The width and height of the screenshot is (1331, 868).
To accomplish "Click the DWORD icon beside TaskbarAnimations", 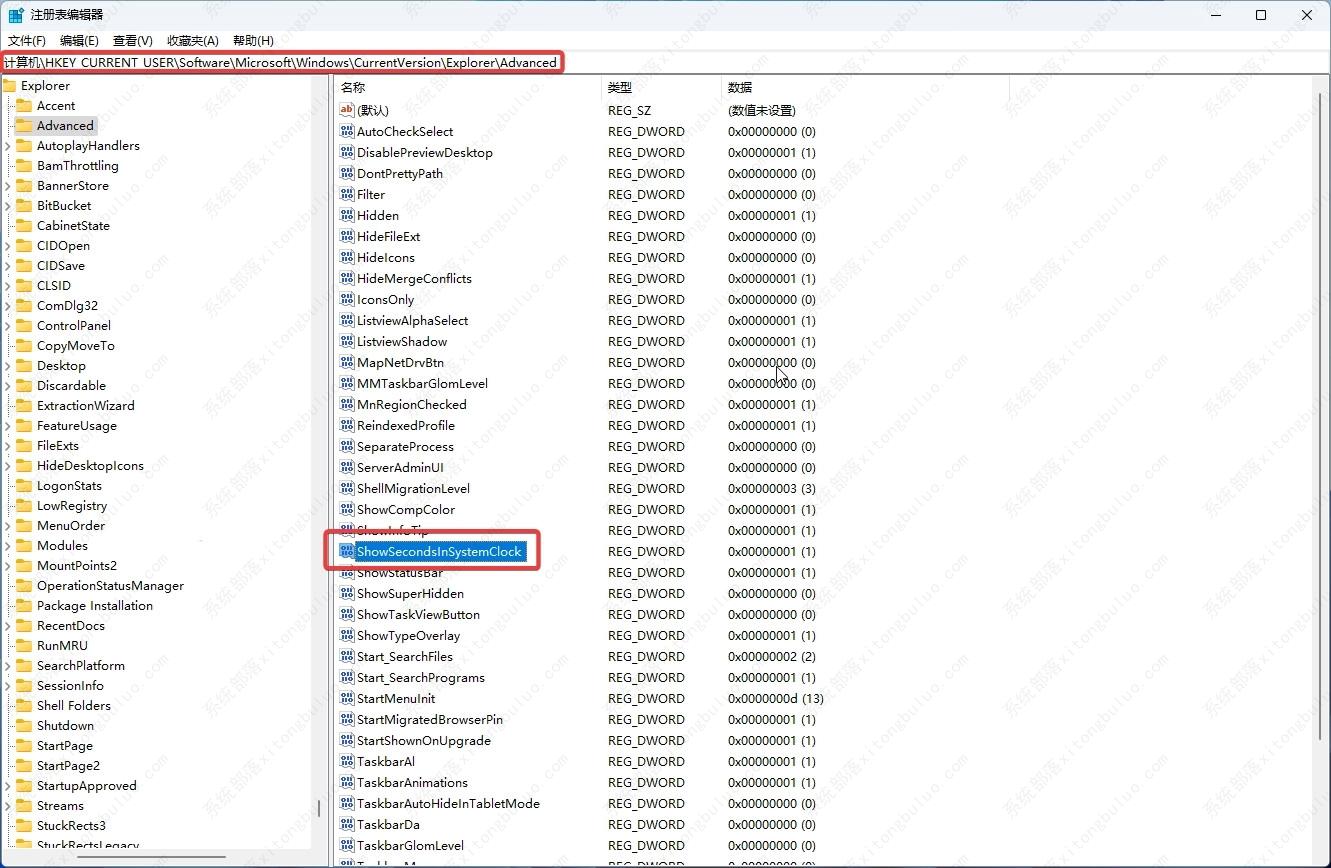I will click(x=347, y=782).
